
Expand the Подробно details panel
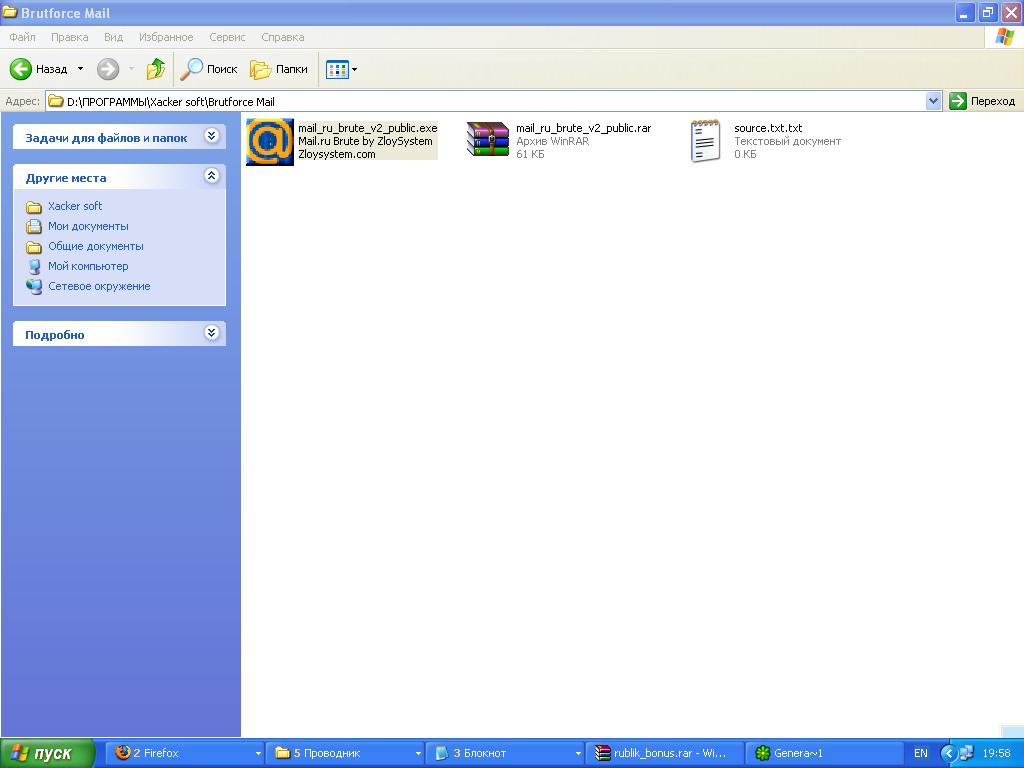[211, 333]
